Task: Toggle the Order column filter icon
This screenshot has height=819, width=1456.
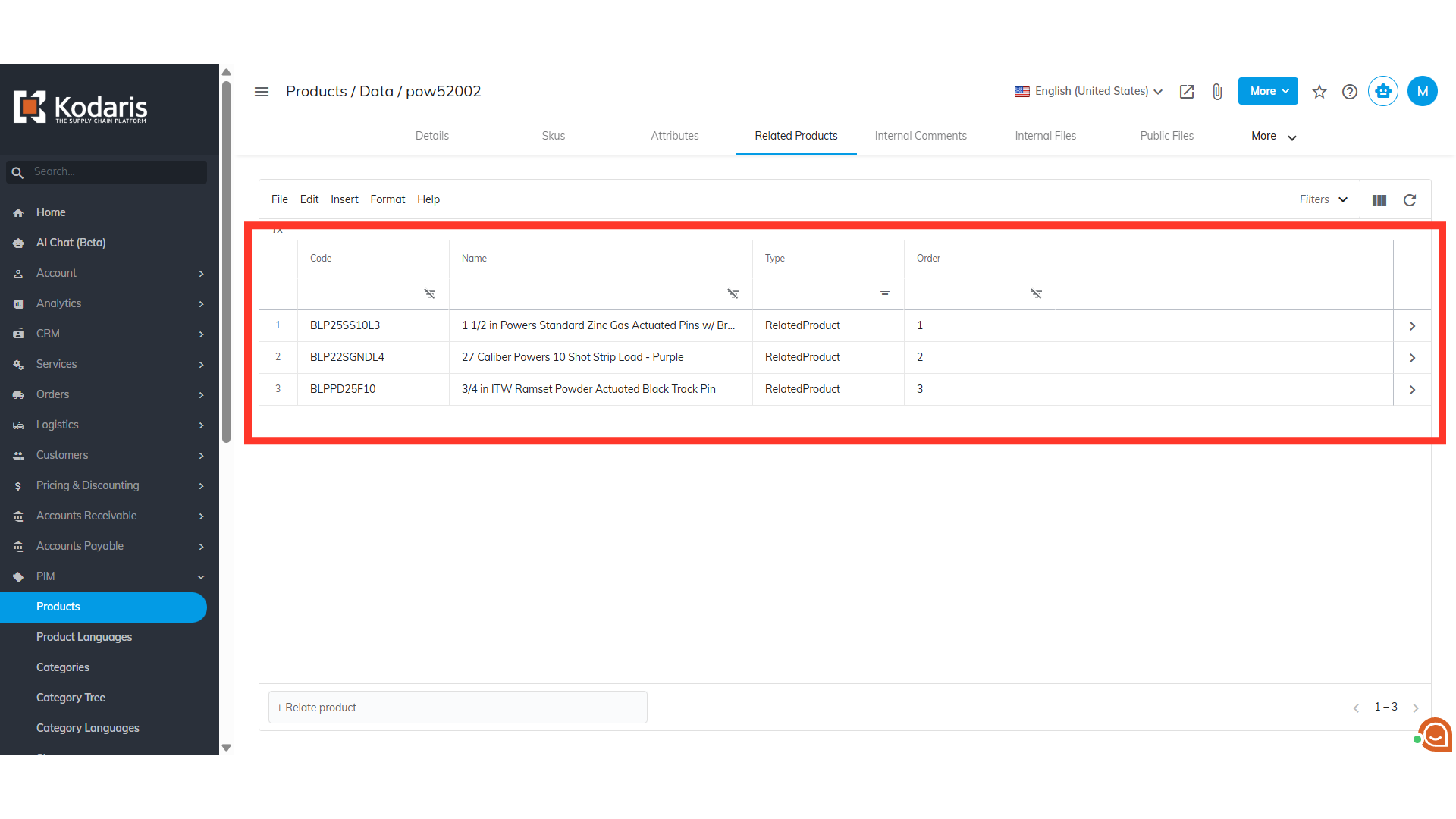Action: point(1036,293)
